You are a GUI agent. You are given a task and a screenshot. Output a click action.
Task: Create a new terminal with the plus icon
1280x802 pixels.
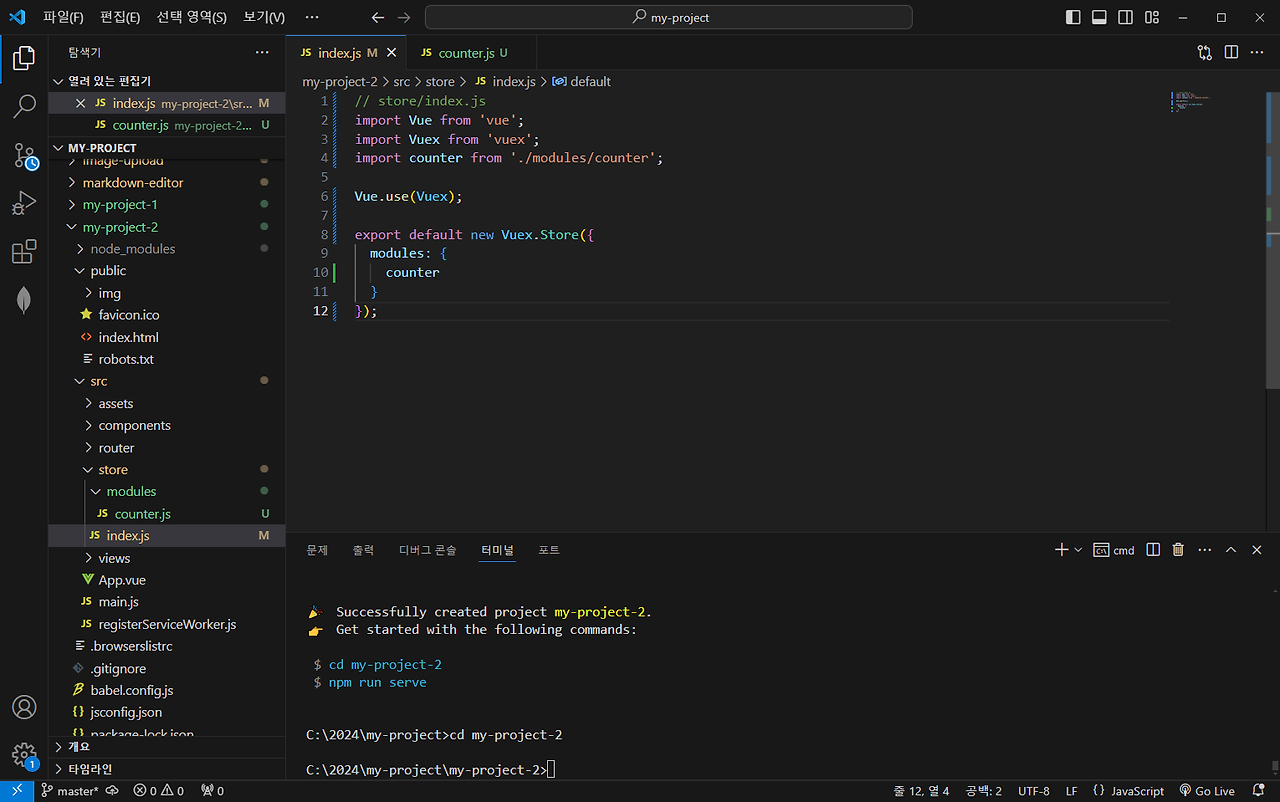pos(1062,550)
